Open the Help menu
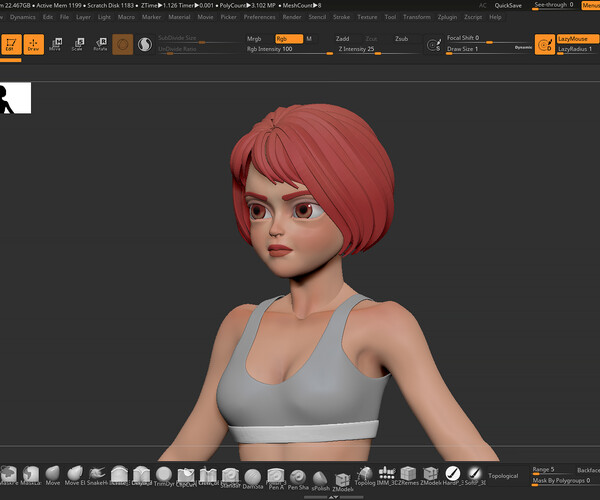The height and width of the screenshot is (500, 600). click(x=495, y=17)
